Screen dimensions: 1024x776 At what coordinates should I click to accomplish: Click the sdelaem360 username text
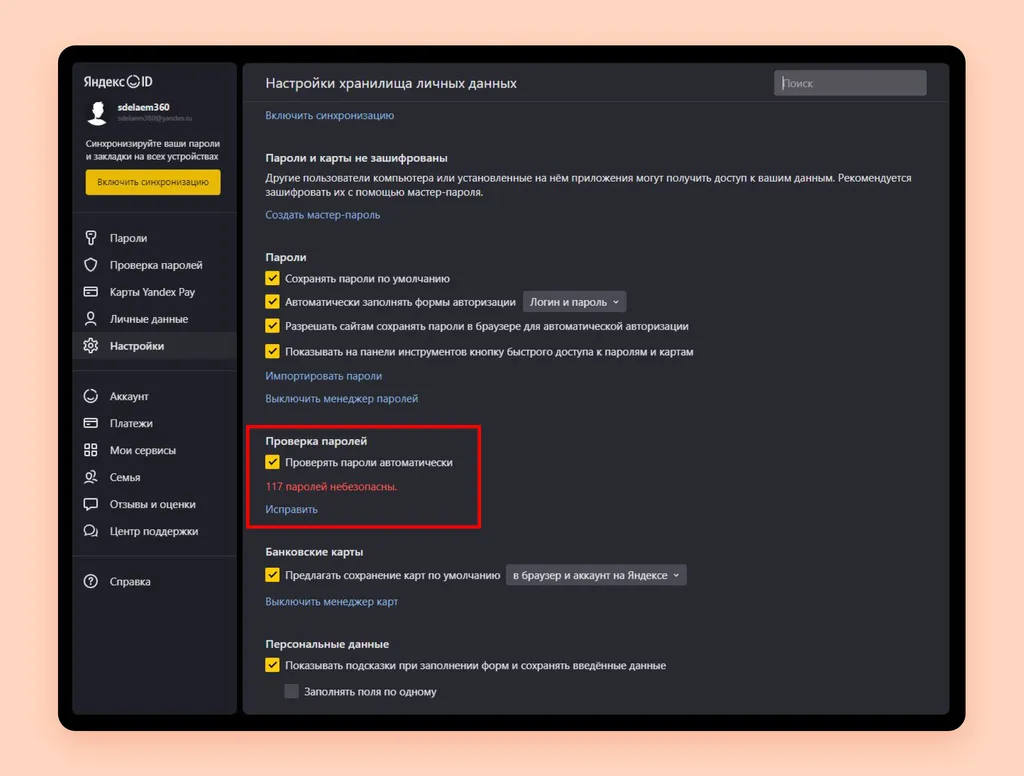pos(144,107)
